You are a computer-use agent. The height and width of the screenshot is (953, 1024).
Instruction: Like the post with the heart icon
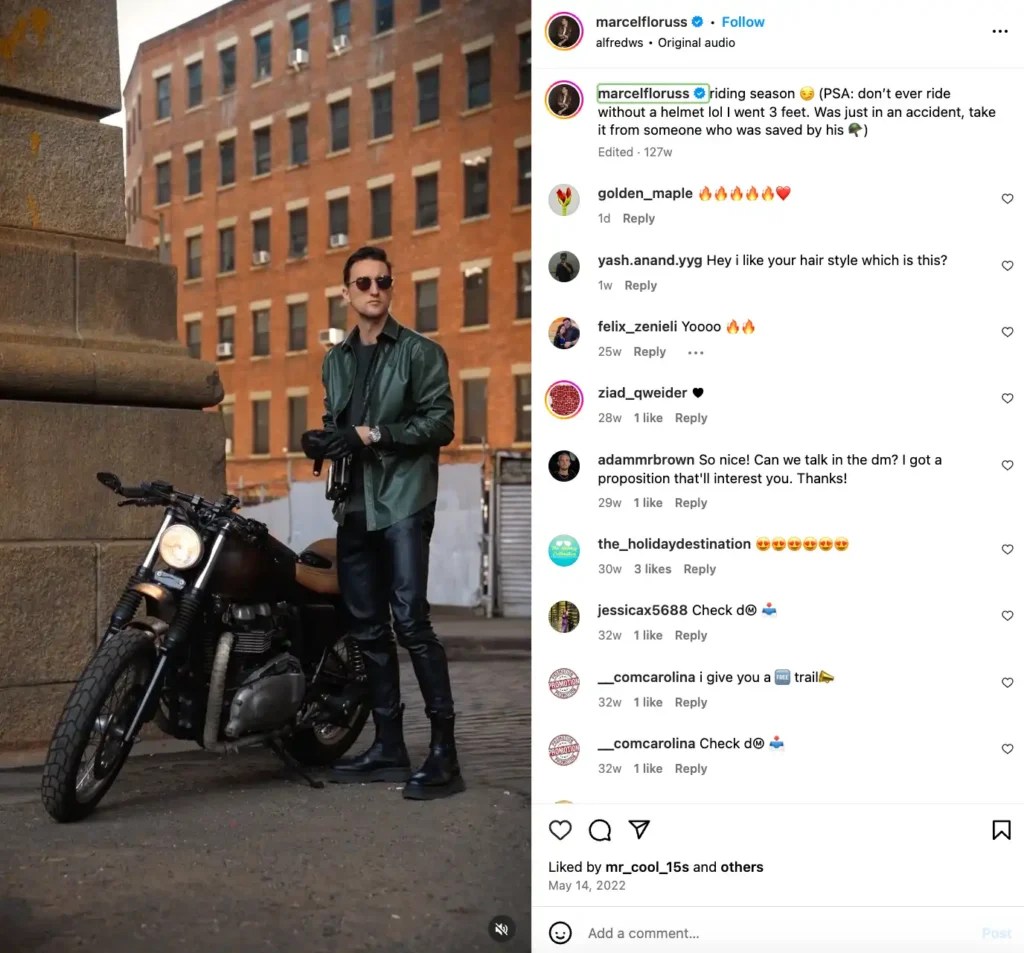(560, 830)
